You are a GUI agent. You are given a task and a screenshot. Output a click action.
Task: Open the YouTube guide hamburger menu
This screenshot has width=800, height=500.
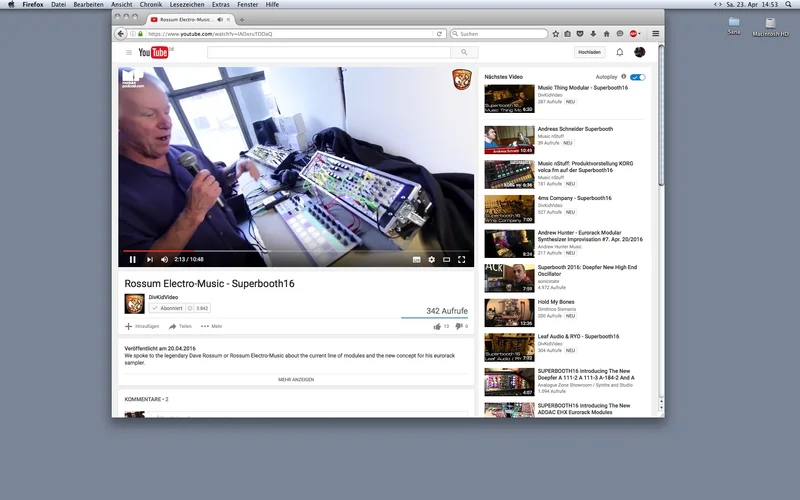[x=129, y=53]
